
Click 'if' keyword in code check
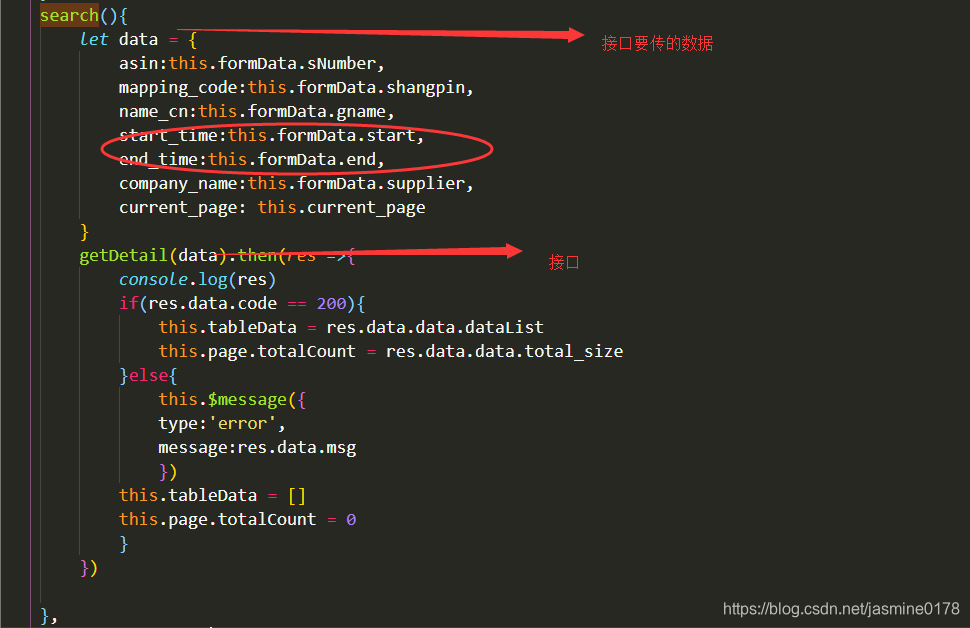click(129, 304)
